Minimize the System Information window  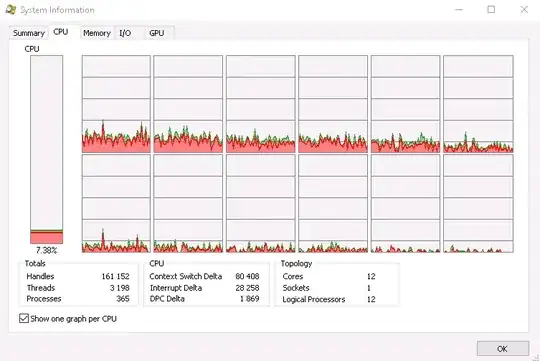[459, 10]
